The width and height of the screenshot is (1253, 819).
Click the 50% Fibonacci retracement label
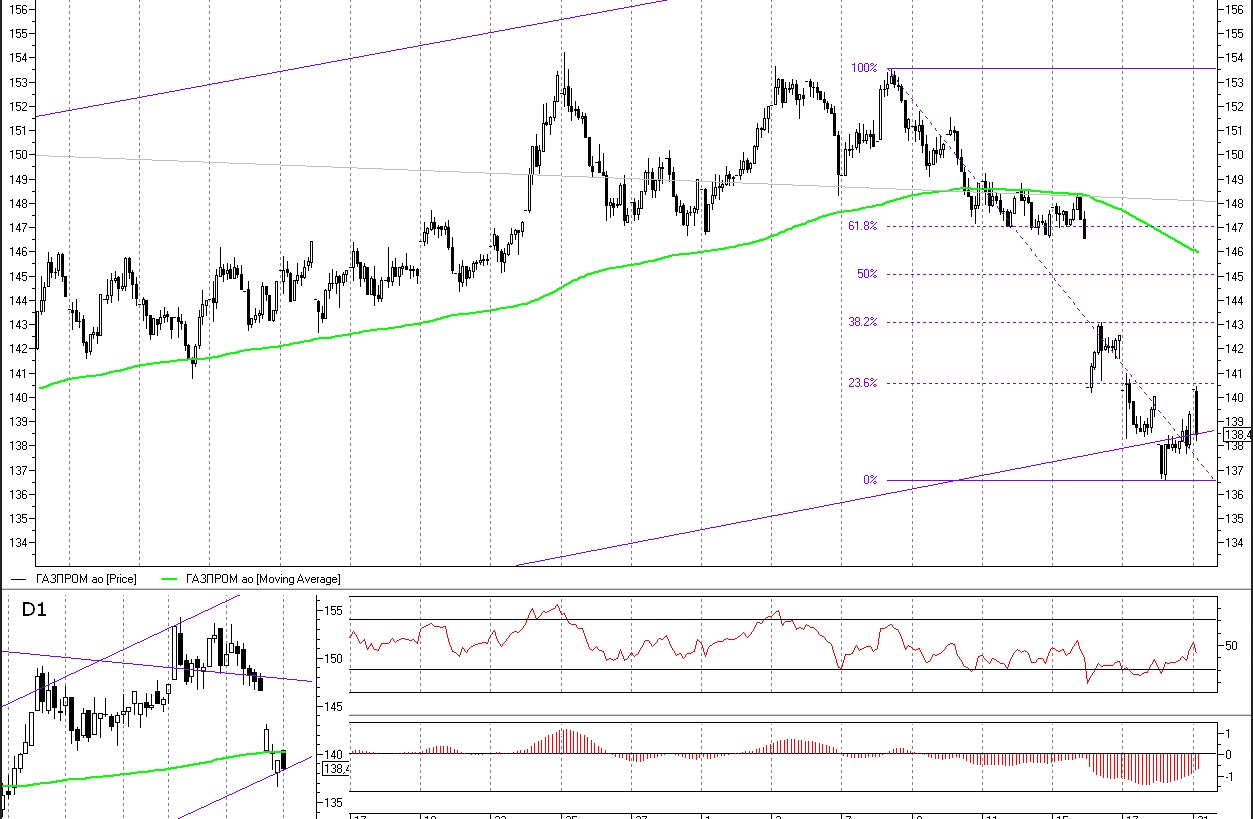coord(866,274)
